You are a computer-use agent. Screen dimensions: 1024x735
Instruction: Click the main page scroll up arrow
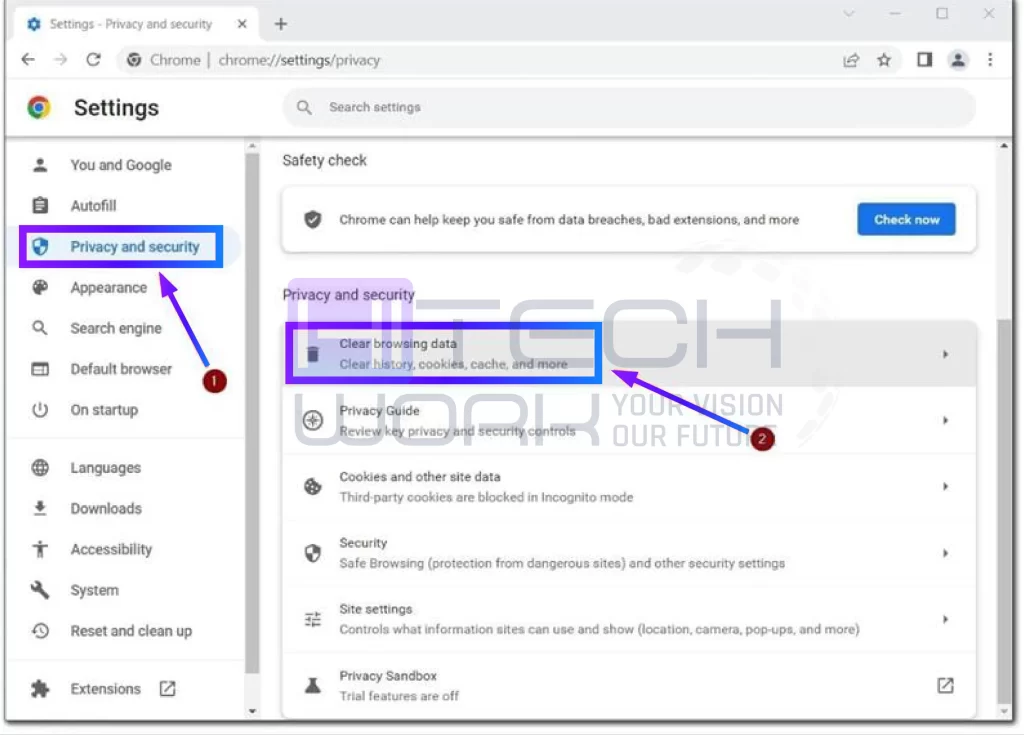[x=1004, y=146]
